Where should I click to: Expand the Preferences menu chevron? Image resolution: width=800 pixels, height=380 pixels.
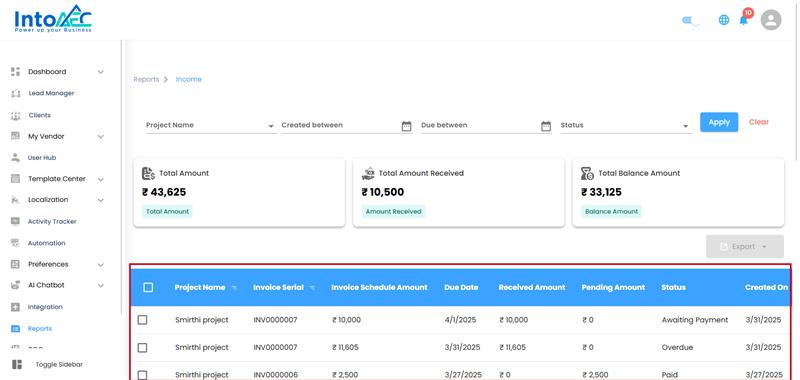coord(101,265)
